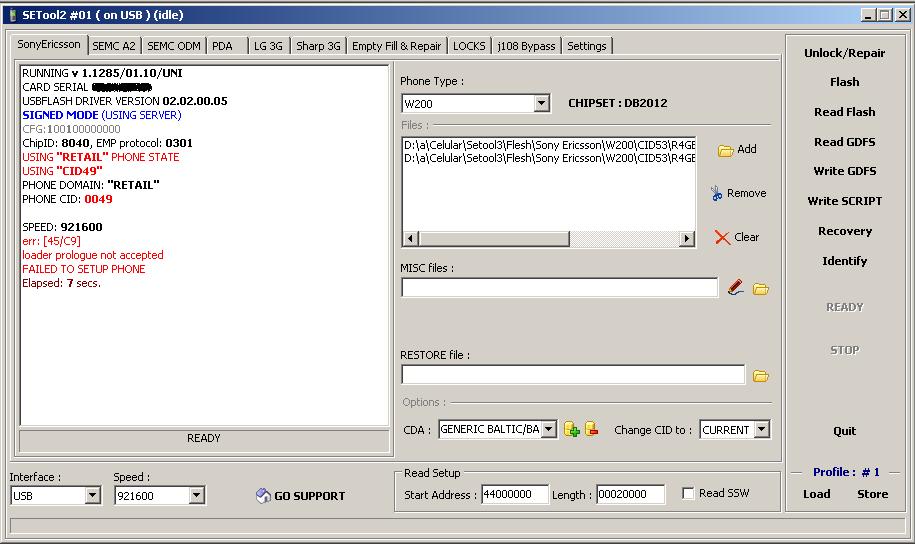The height and width of the screenshot is (544, 915).
Task: Click the "Profile : # 1" label
Action: point(846,472)
